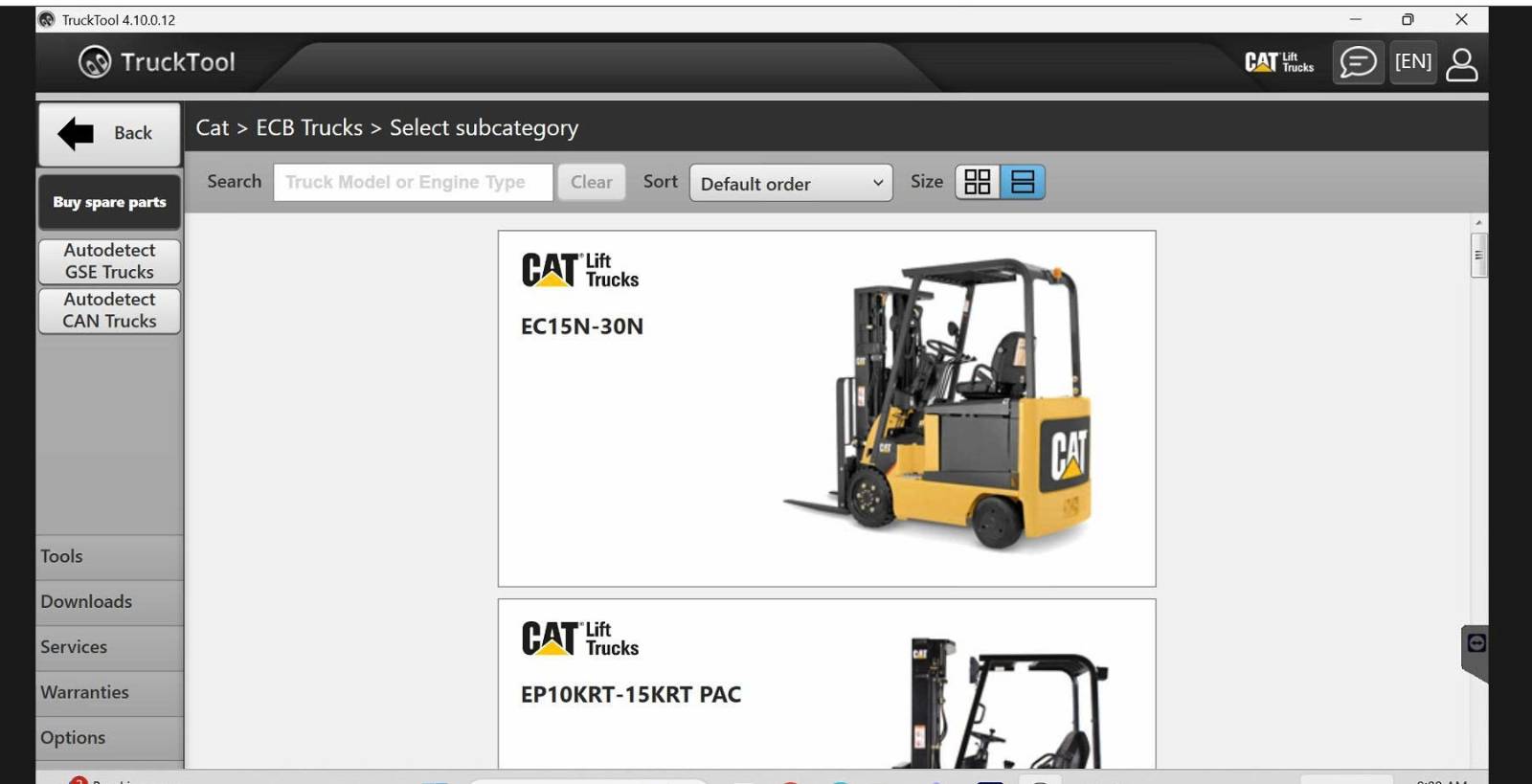The height and width of the screenshot is (784, 1532).
Task: Open the user account profile icon
Action: [1462, 64]
